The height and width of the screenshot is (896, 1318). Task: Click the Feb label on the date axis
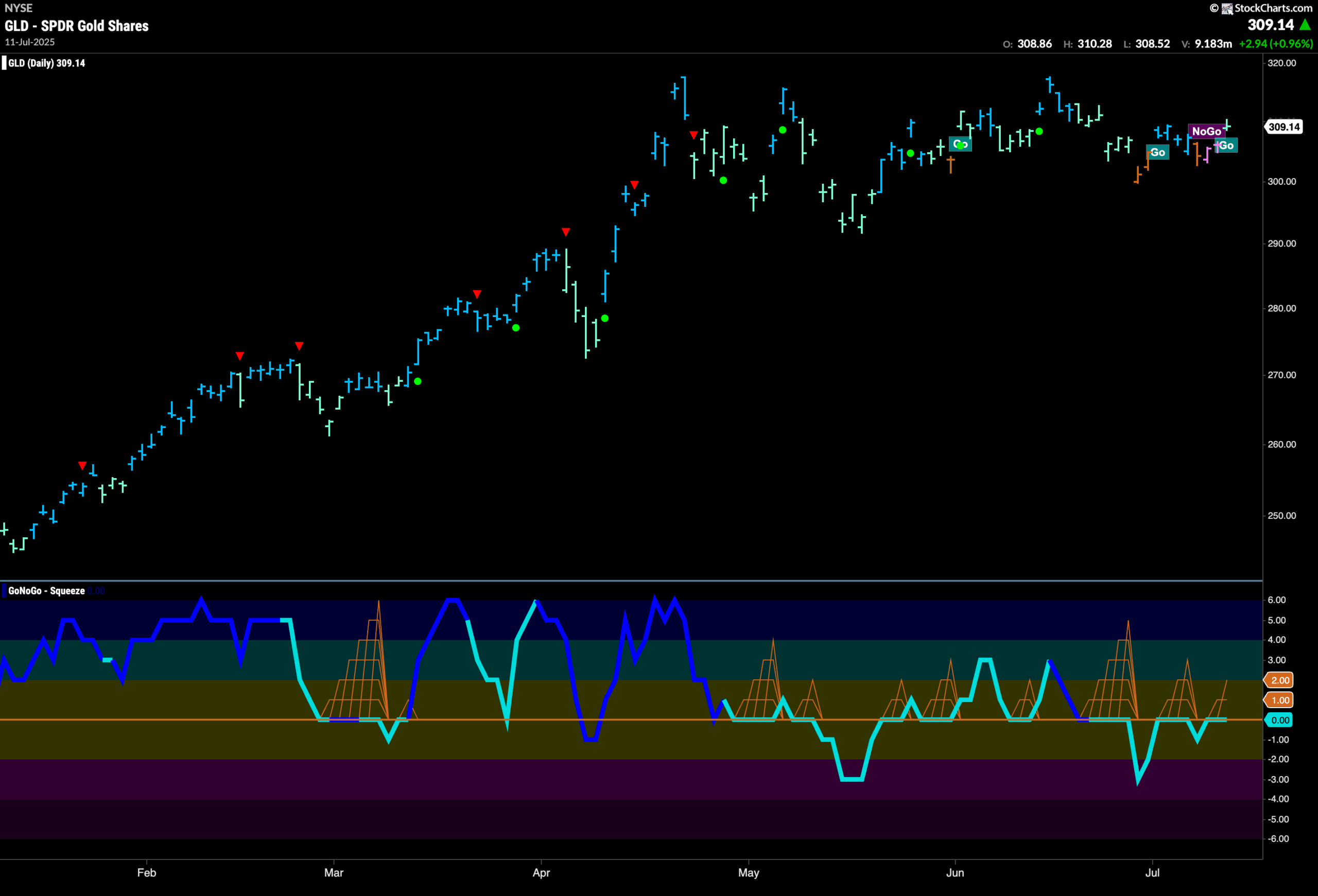click(147, 873)
